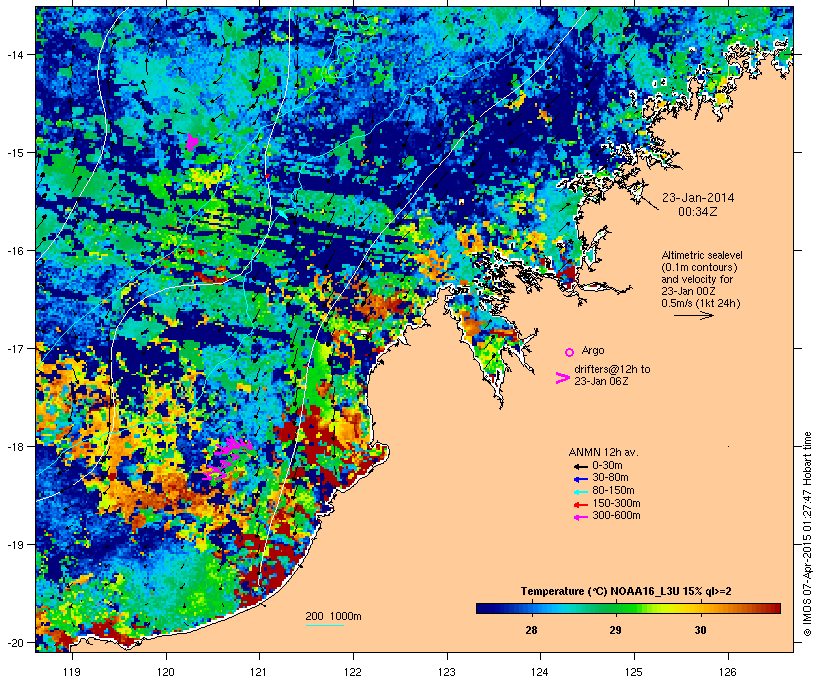
Task: Click the colorbar tick label 30
Action: pos(700,630)
